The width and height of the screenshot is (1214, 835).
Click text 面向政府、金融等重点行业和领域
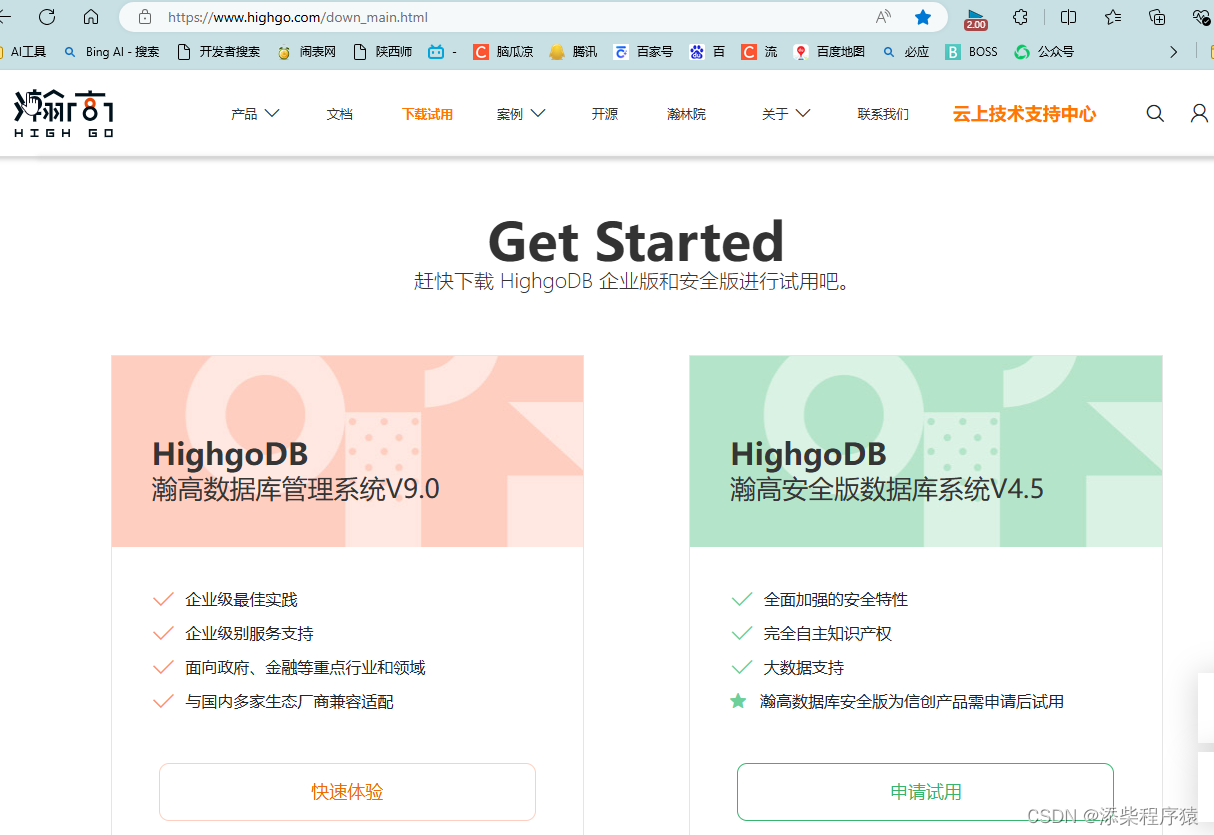pyautogui.click(x=305, y=668)
